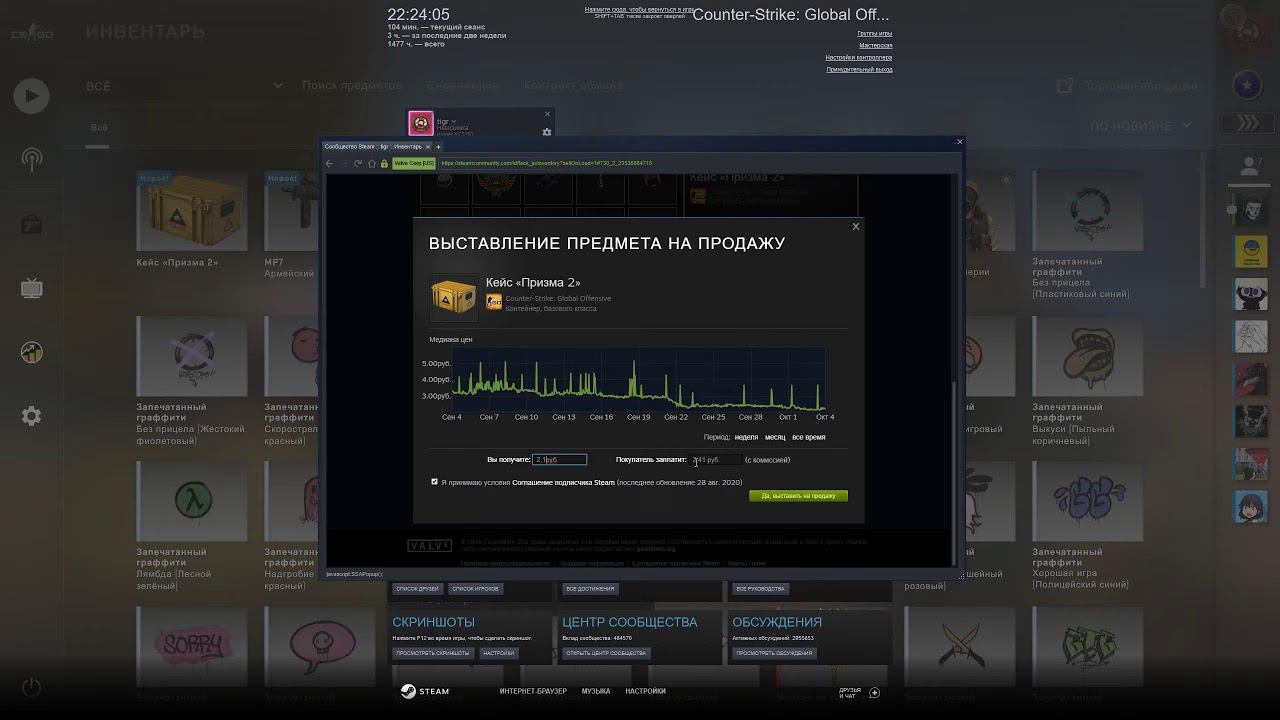
Task: Click the median price graph
Action: 640,379
